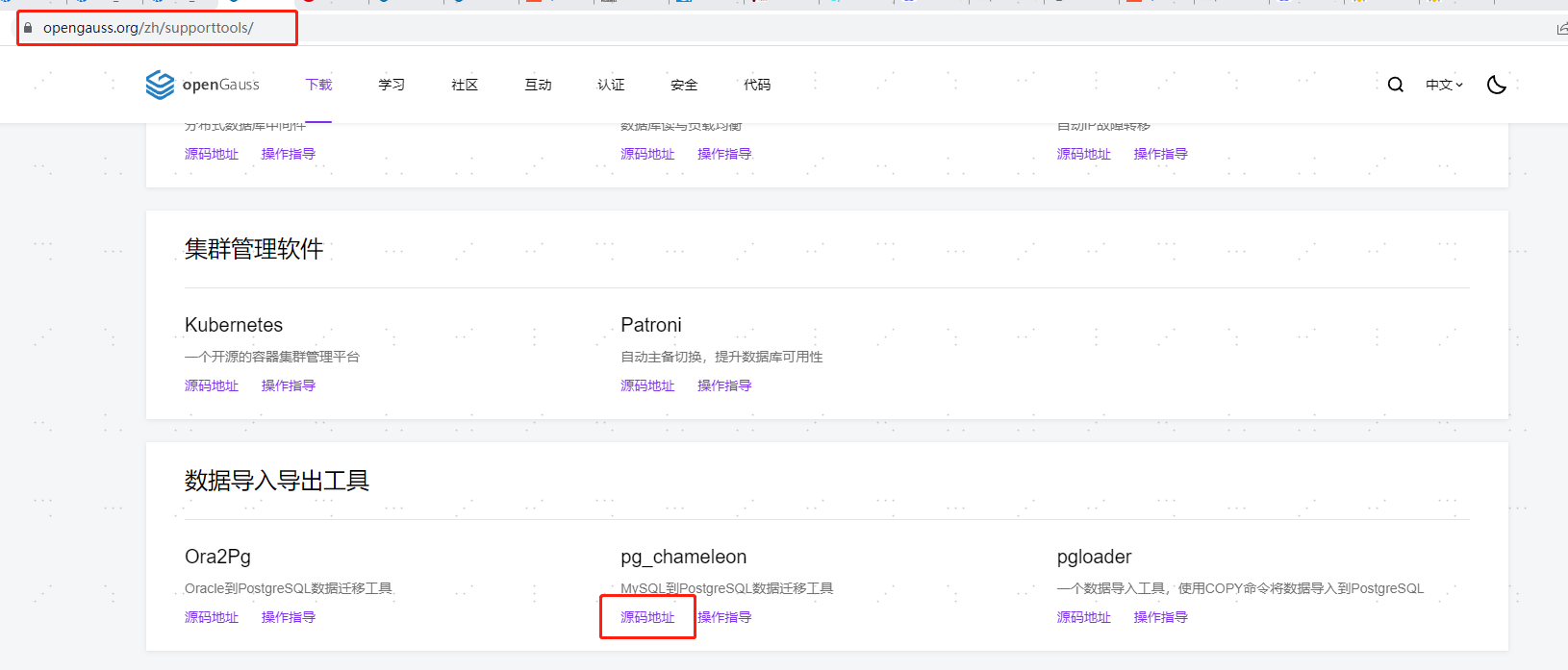Open the site search magnifier icon
The width and height of the screenshot is (1568, 670).
1395,85
